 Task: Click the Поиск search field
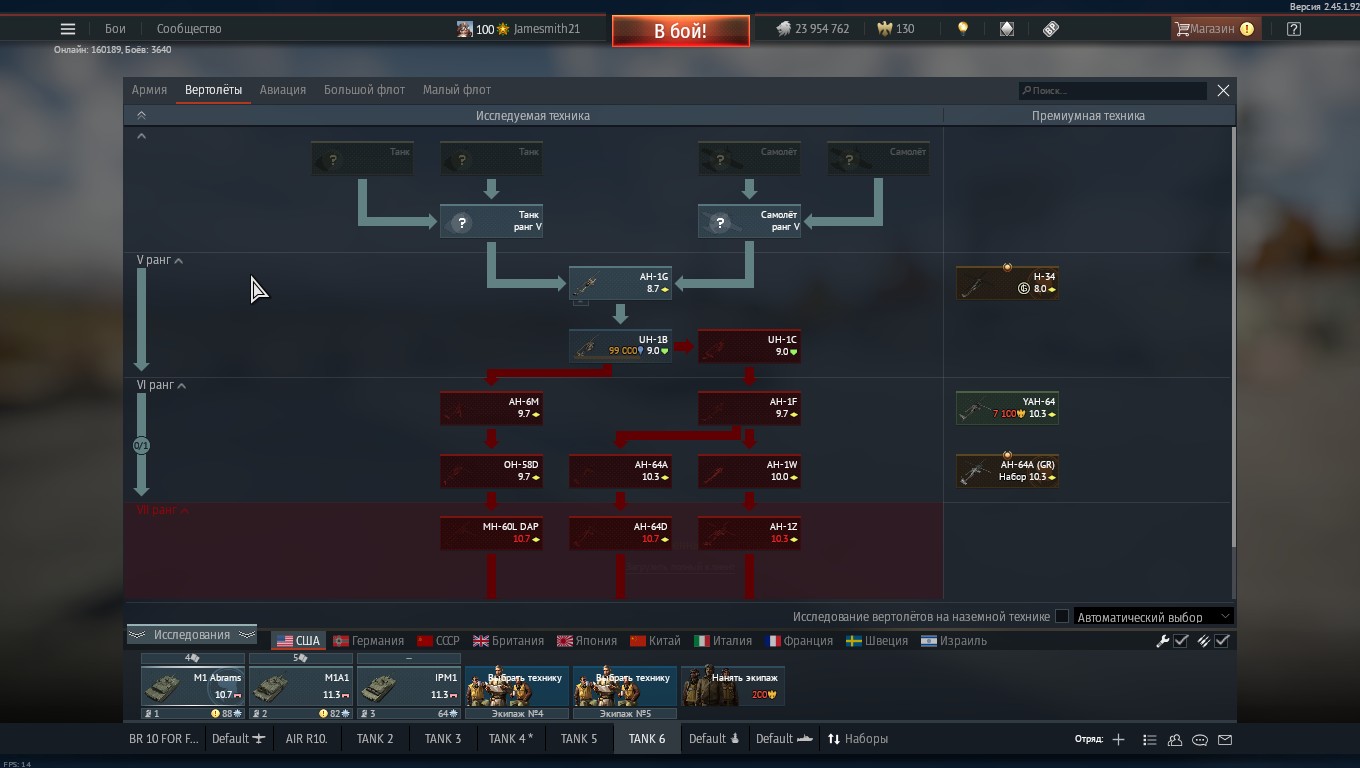tap(1112, 91)
